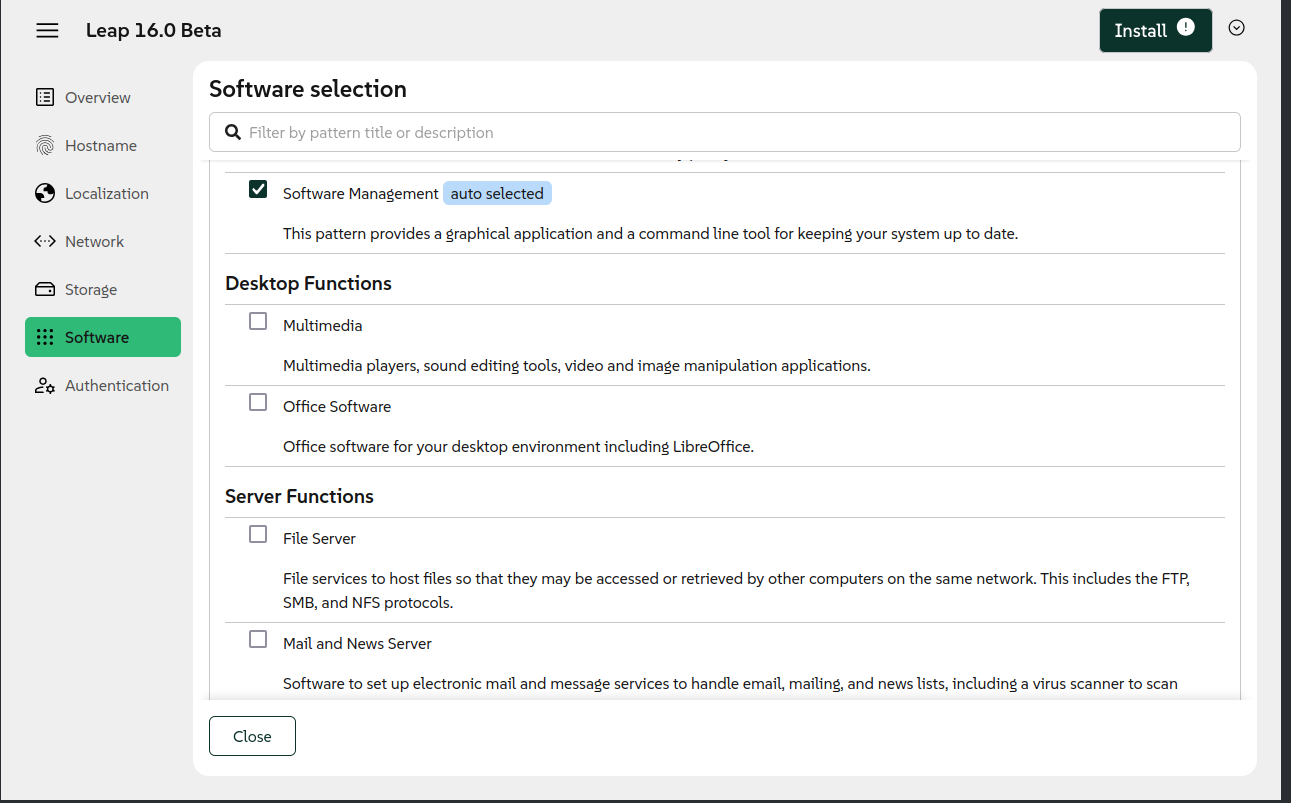The width and height of the screenshot is (1291, 803).
Task: Click the Authentication users icon
Action: [45, 385]
